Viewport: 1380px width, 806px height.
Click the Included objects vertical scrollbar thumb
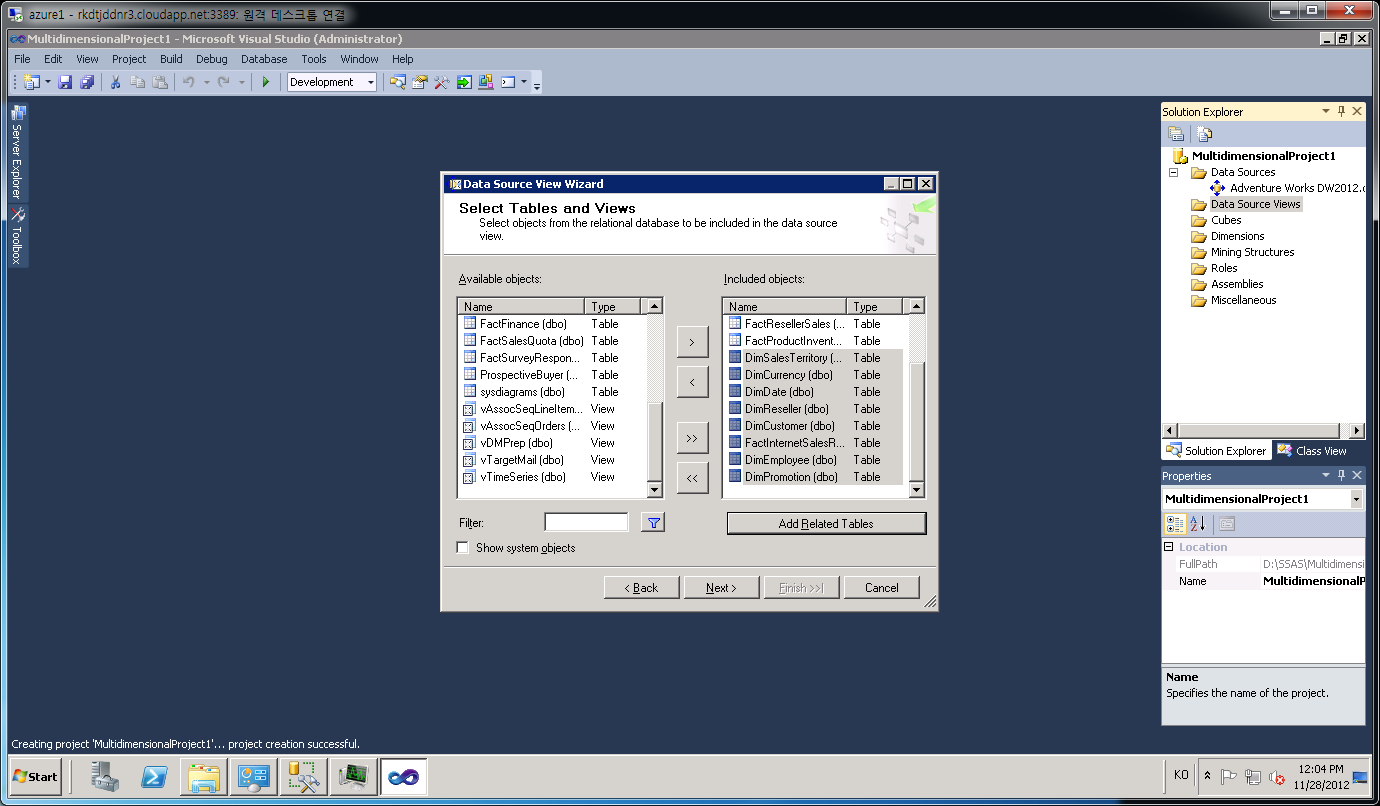917,423
